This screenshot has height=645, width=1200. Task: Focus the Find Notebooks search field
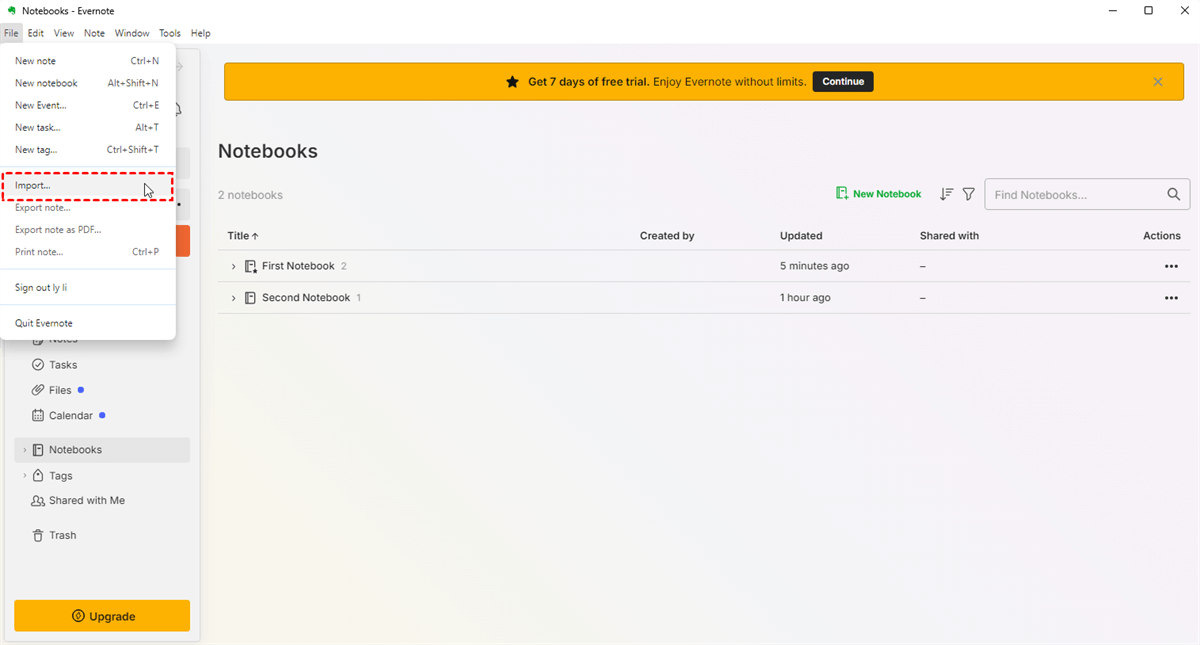1087,194
